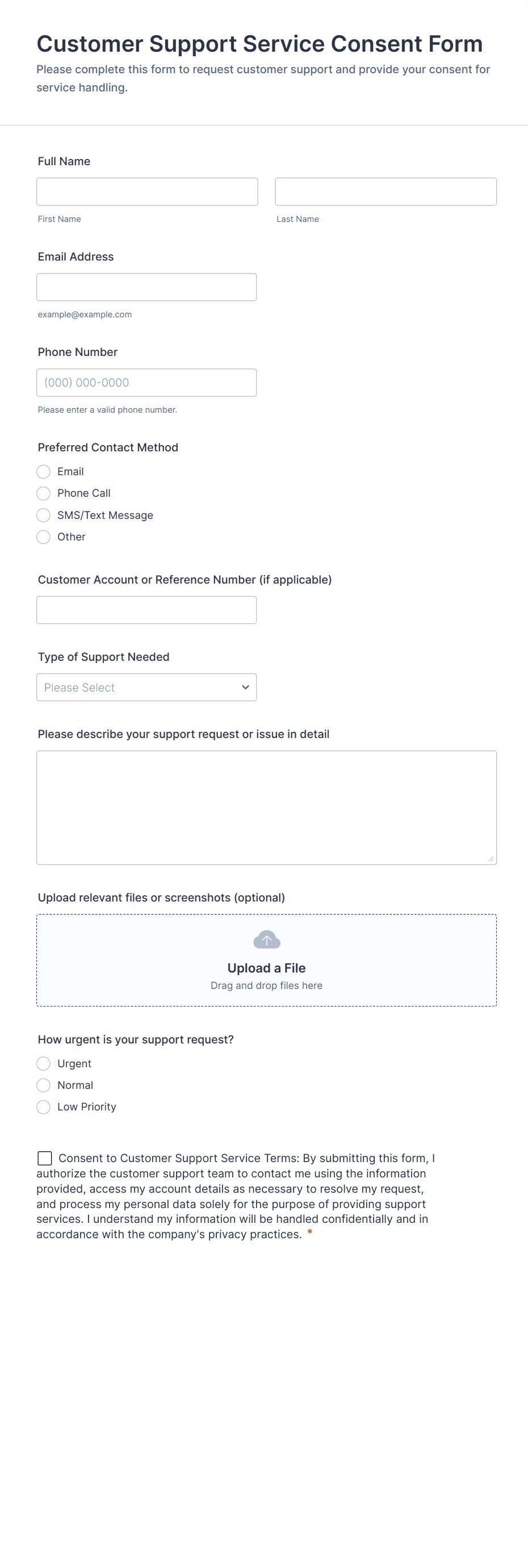
Task: Click the Phone Number input field
Action: point(146,383)
